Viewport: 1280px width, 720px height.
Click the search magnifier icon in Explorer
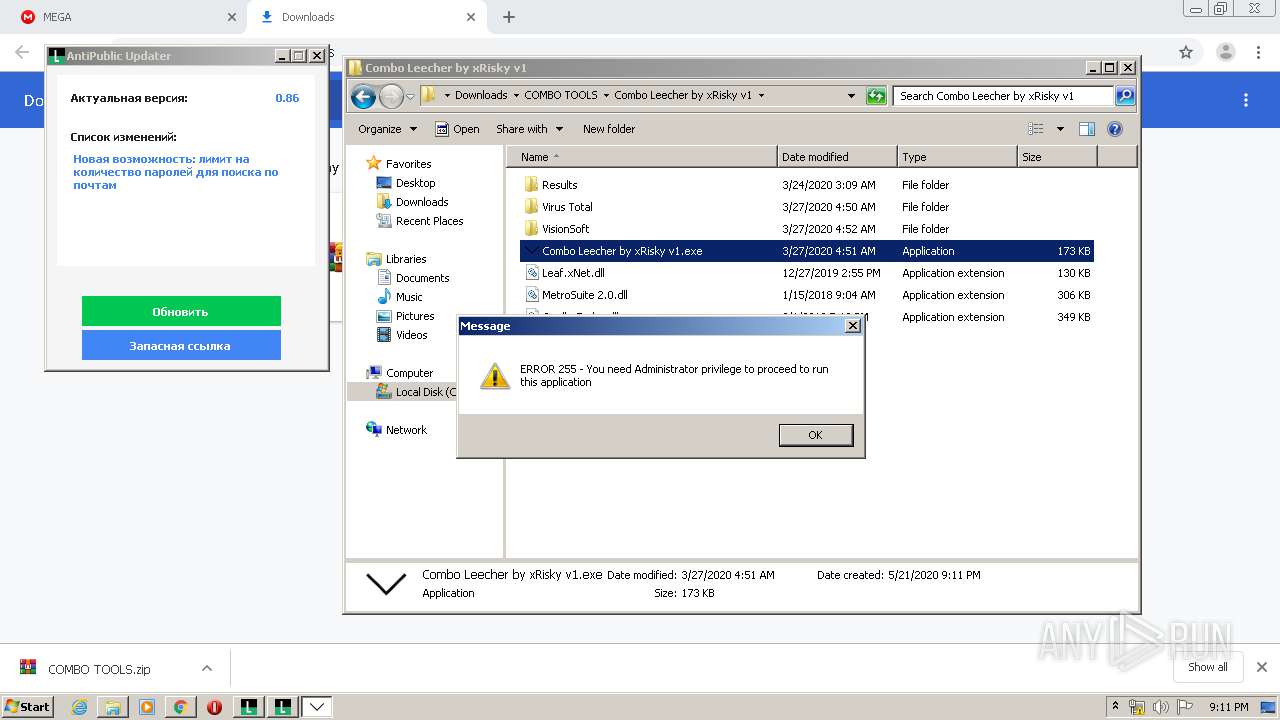click(x=1125, y=96)
